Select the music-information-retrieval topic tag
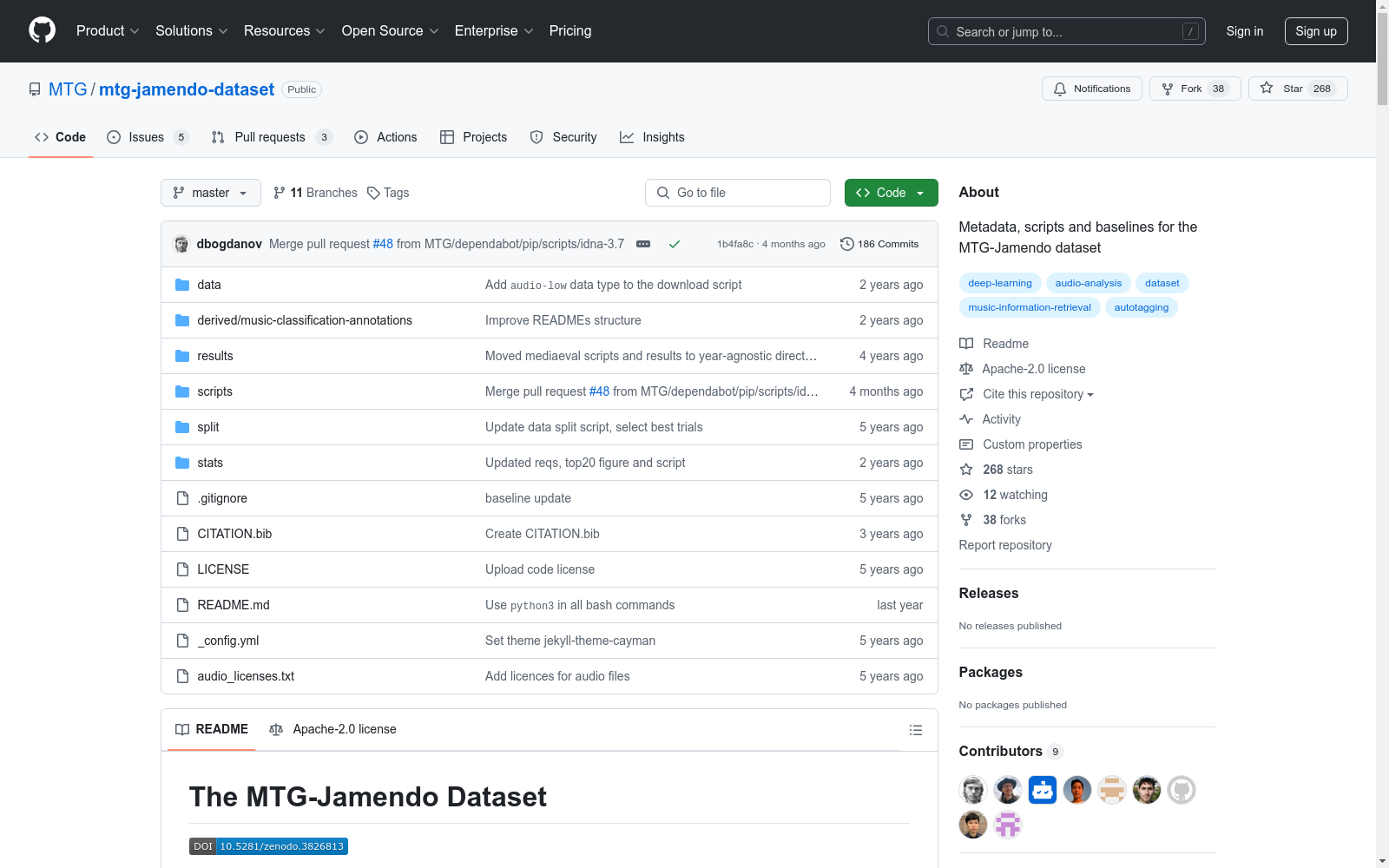This screenshot has height=868, width=1389. (1030, 307)
